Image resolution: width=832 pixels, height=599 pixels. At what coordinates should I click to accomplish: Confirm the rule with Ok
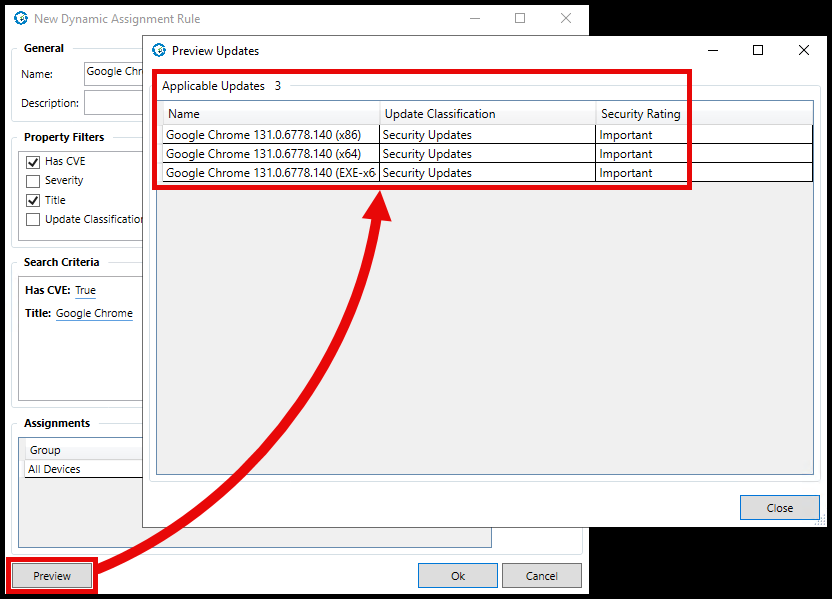[457, 576]
